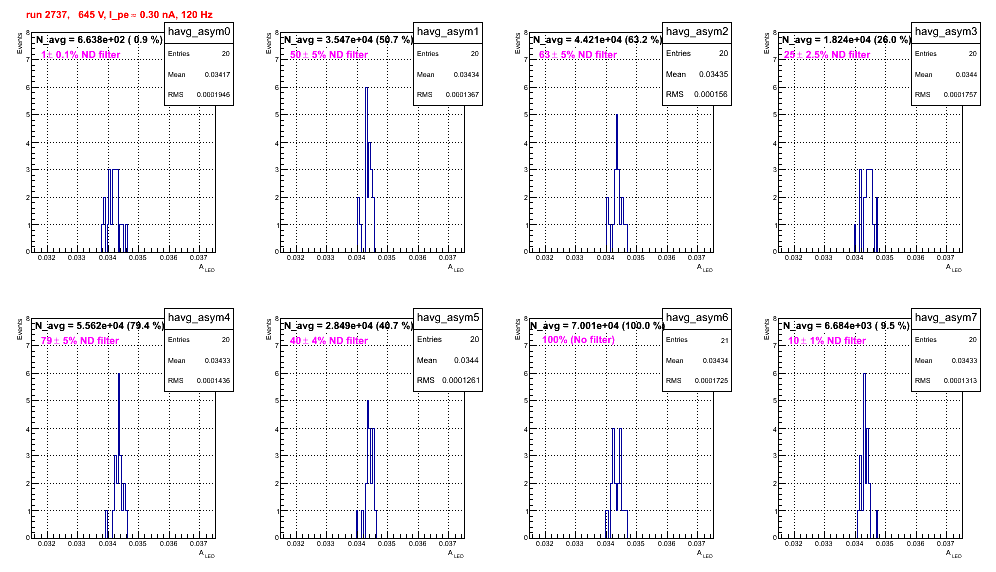Select the N_avg = 3.547e+04 label
The width and height of the screenshot is (996, 572).
348,39
